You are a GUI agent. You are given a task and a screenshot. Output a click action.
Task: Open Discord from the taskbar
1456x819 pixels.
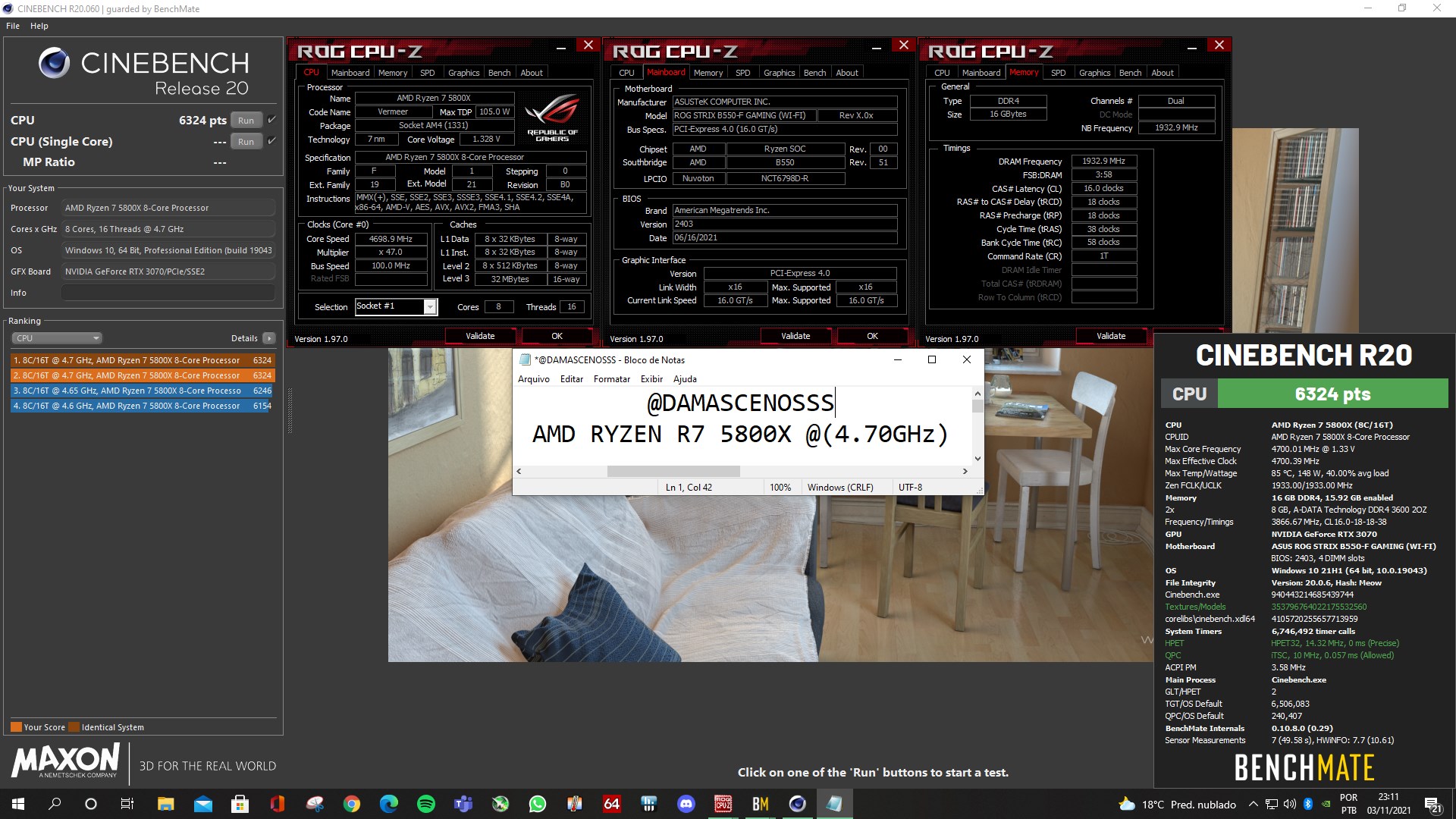point(686,804)
